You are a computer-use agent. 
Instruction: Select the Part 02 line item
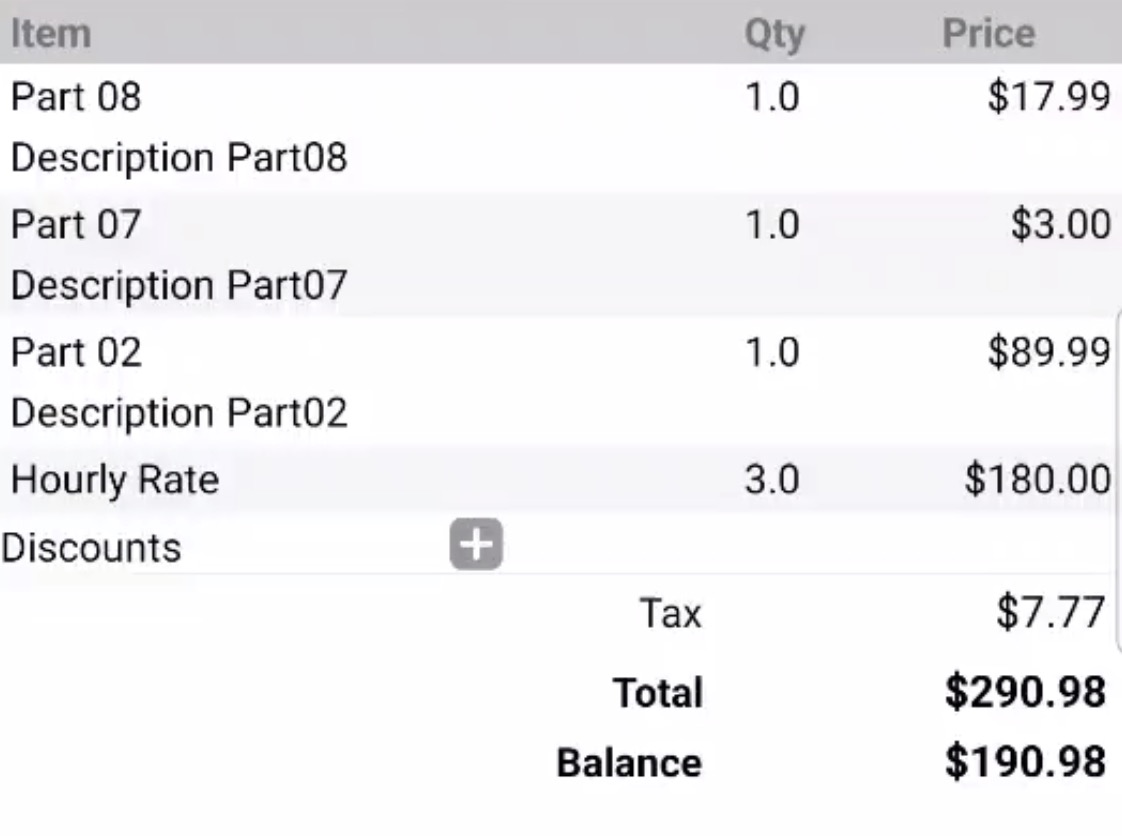click(76, 352)
